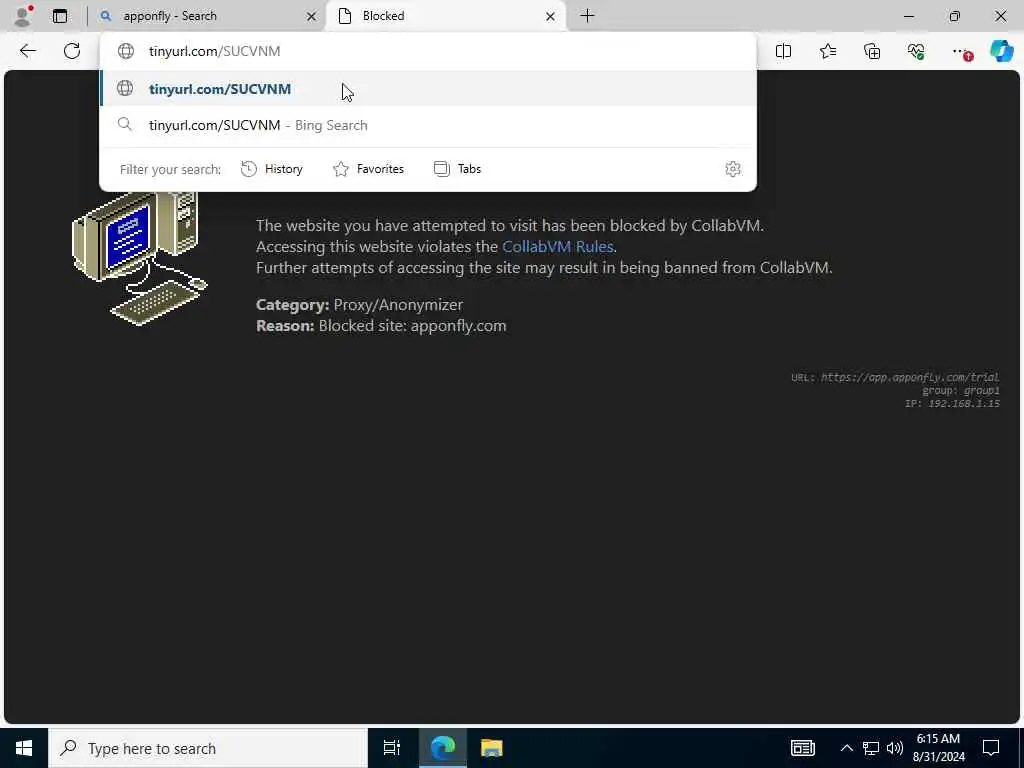Open File Explorer from the taskbar
This screenshot has width=1024, height=768.
(491, 748)
